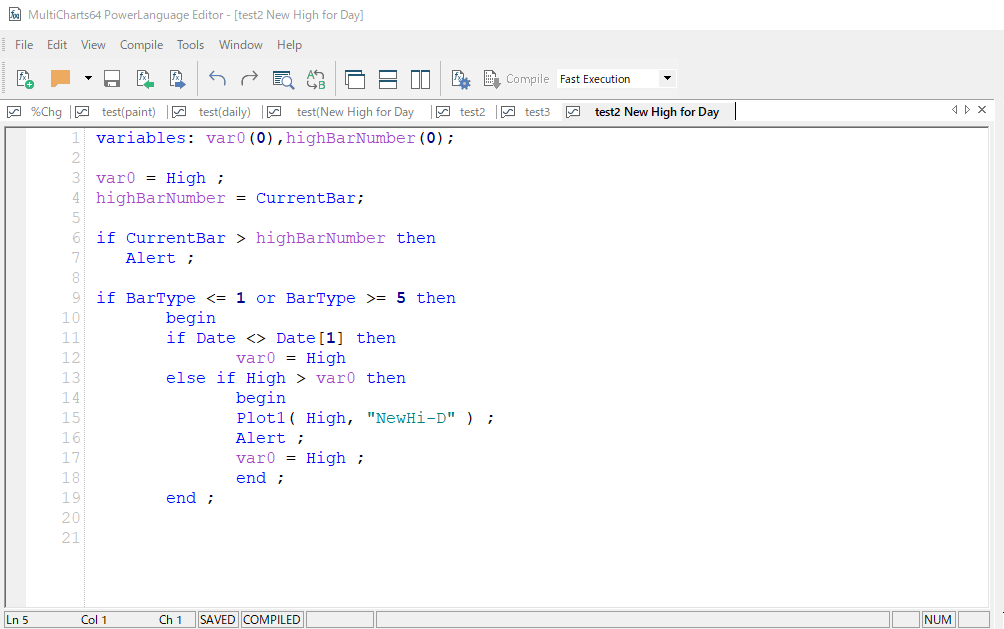This screenshot has height=629, width=1004.
Task: Click the "else if High > var0 then" line
Action: 286,378
